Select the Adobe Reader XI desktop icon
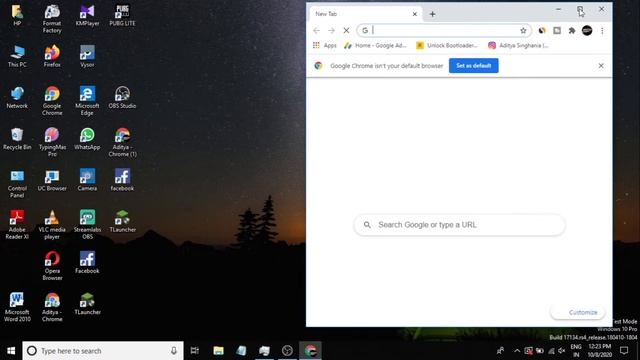 (17, 225)
